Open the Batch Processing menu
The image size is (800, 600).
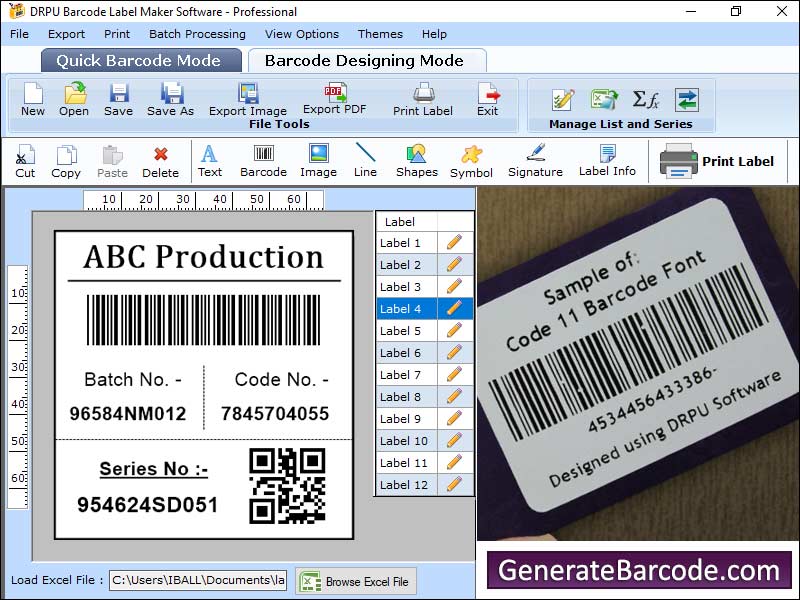(197, 34)
